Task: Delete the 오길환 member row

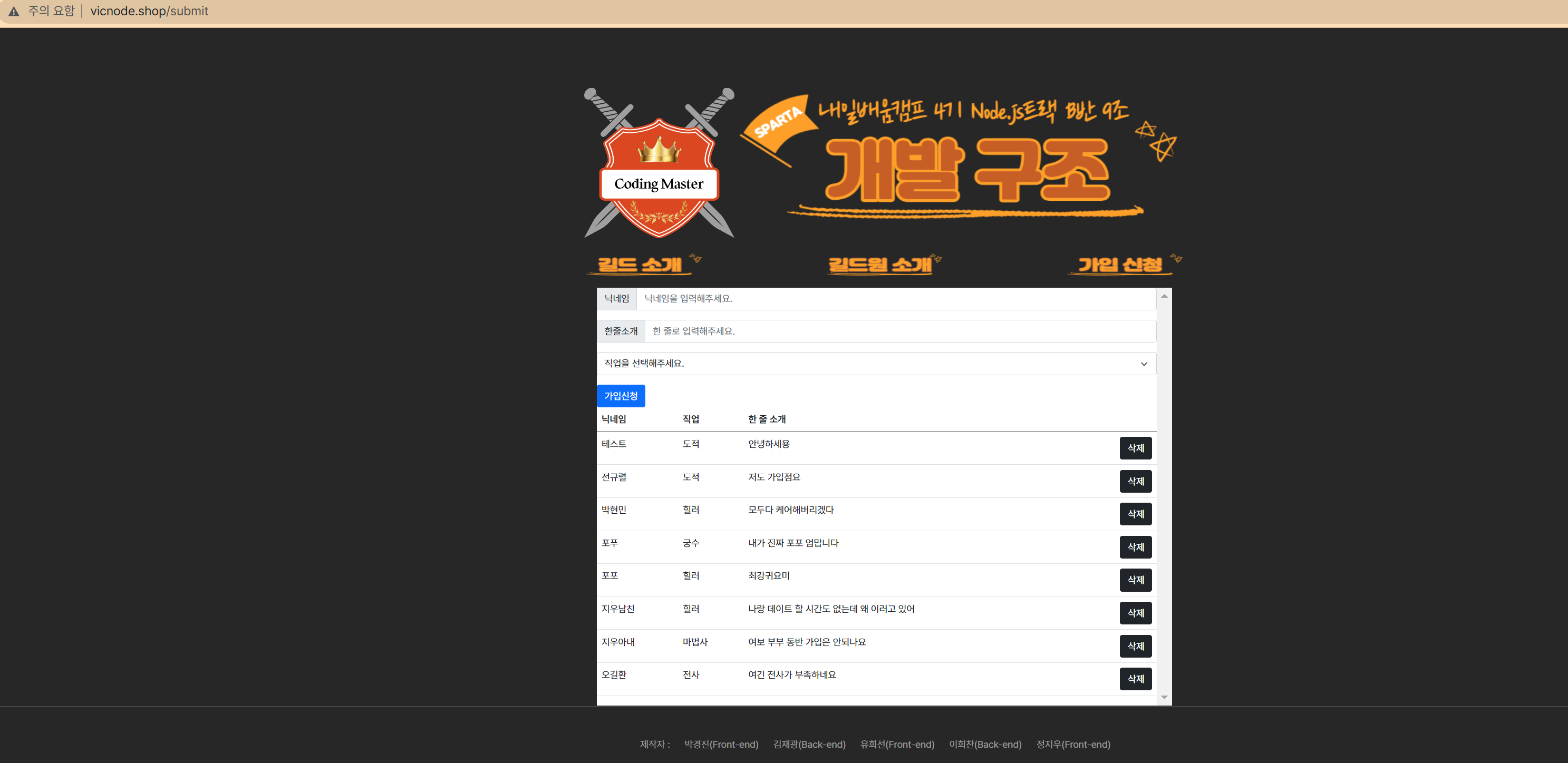Action: (1135, 678)
